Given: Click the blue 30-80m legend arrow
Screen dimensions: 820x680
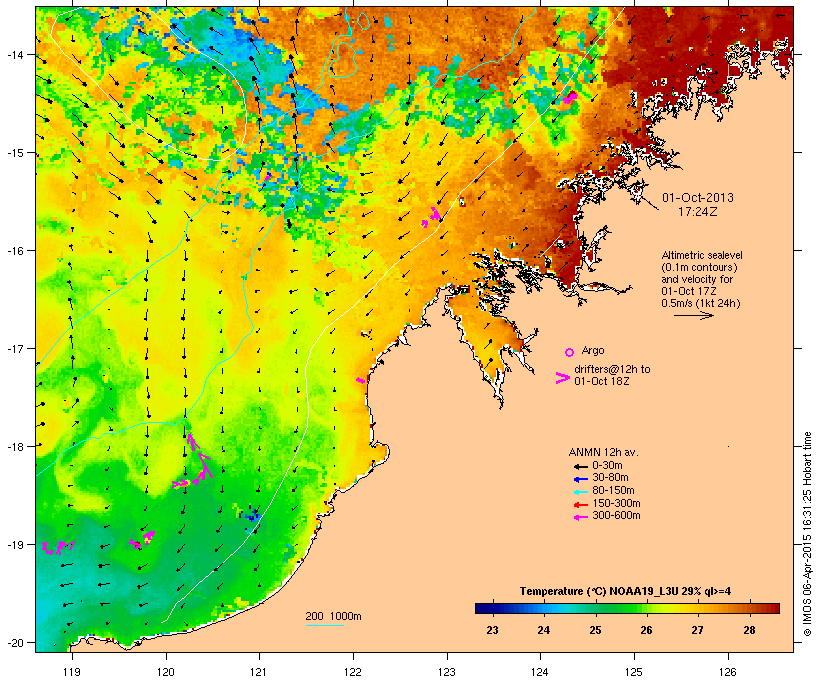Looking at the screenshot, I should coord(580,479).
